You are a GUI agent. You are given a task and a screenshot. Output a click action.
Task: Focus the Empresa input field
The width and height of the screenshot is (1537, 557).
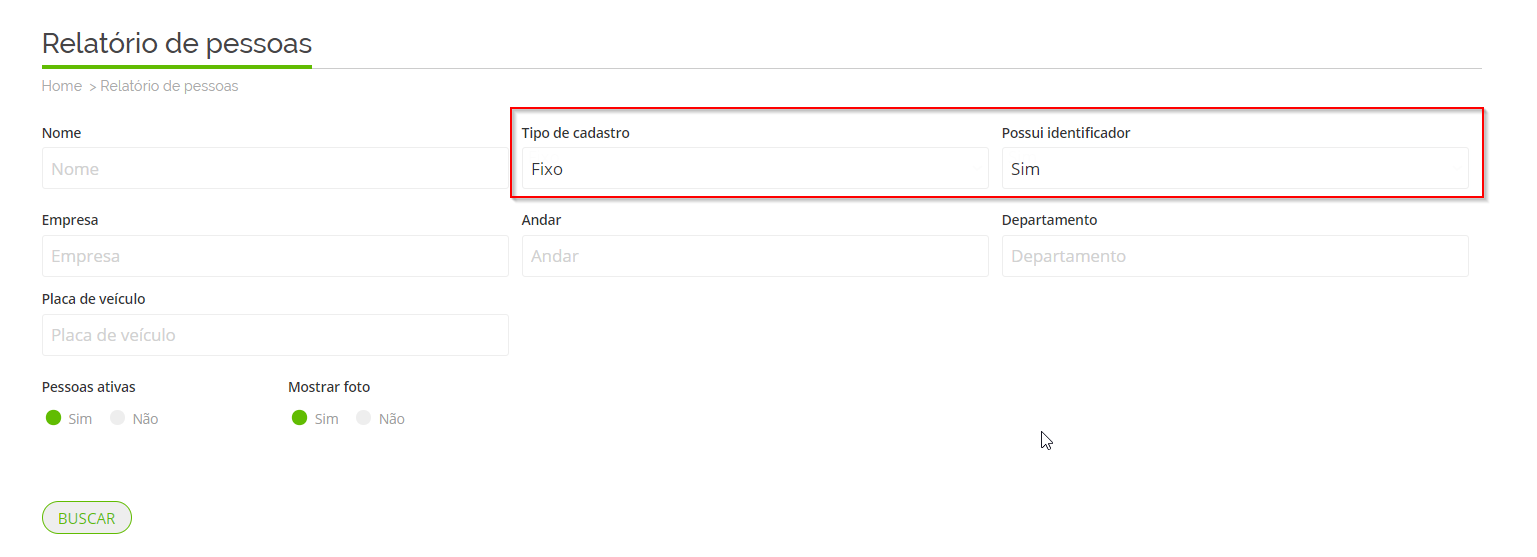pos(274,256)
